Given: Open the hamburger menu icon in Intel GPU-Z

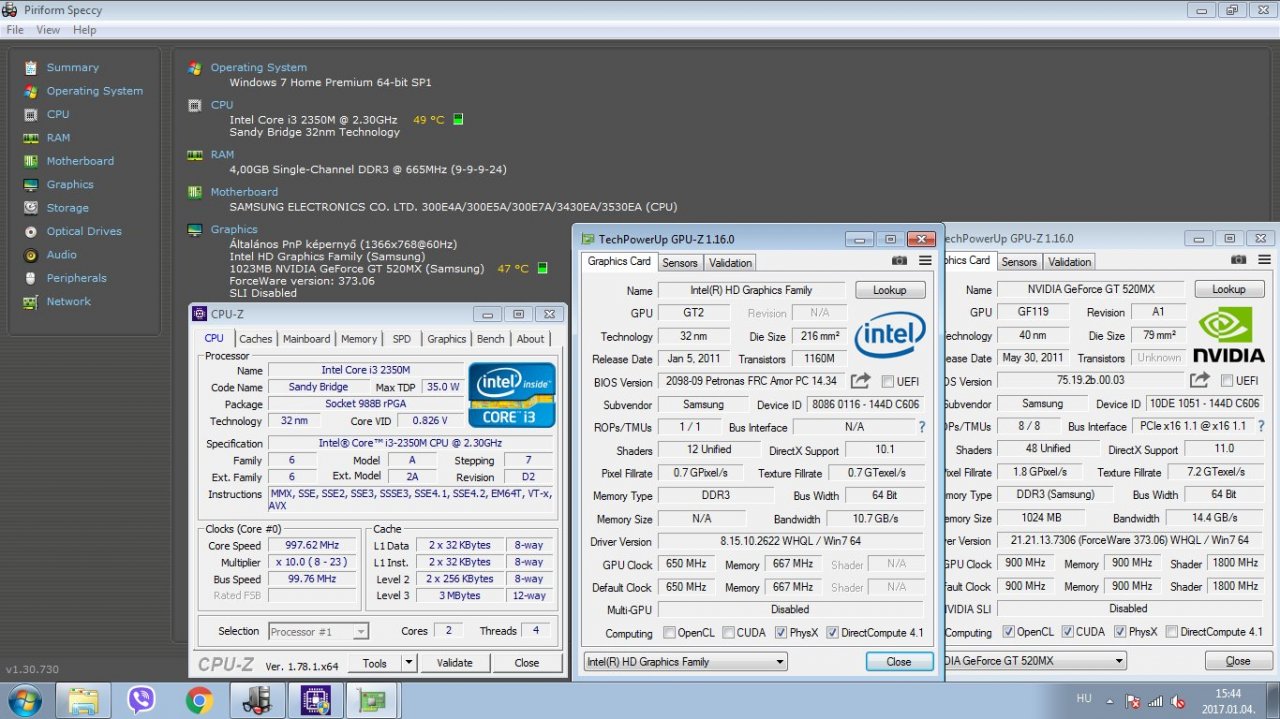Looking at the screenshot, I should pos(925,261).
